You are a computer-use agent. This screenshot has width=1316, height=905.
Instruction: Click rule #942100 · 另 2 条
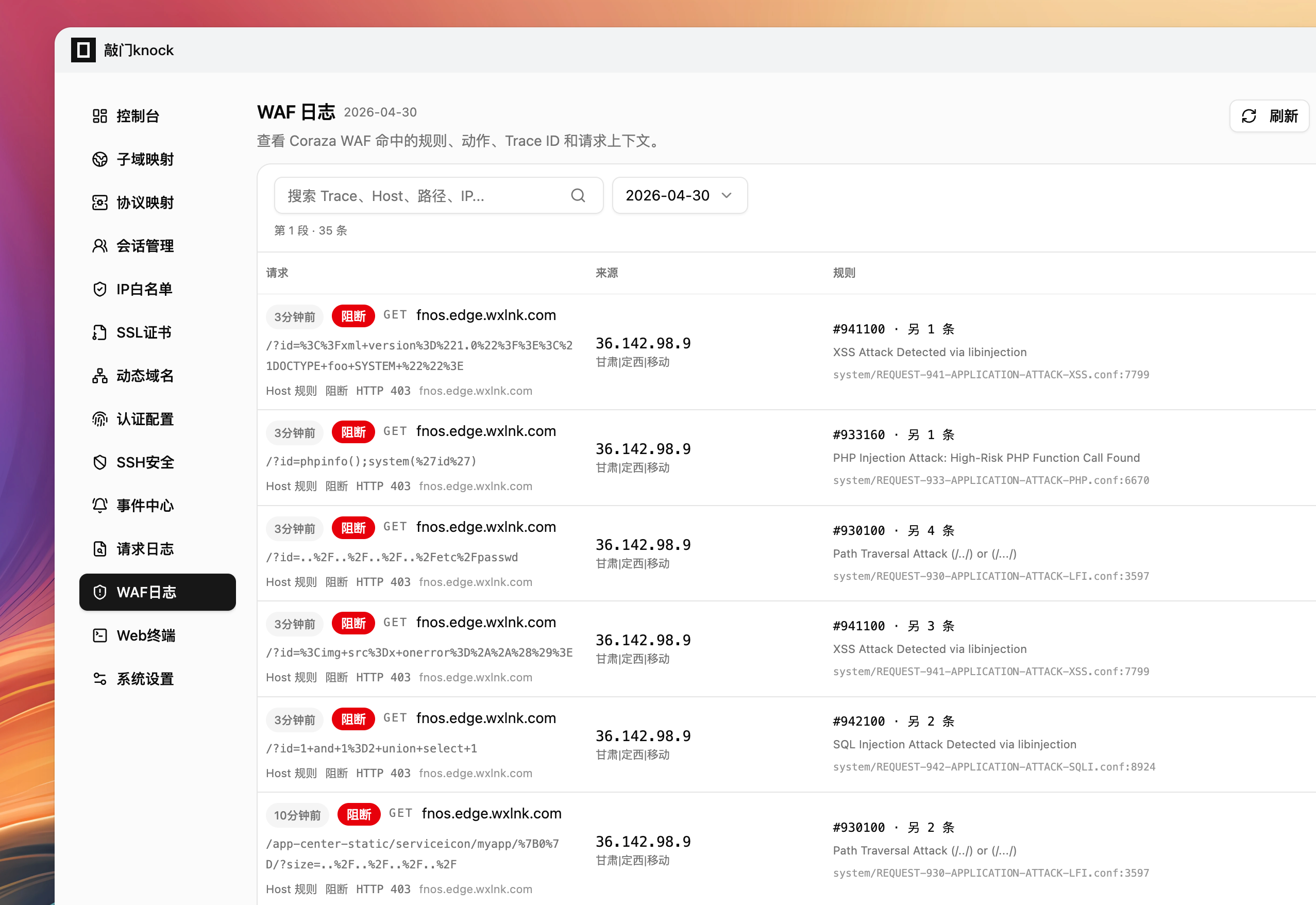[x=894, y=722]
